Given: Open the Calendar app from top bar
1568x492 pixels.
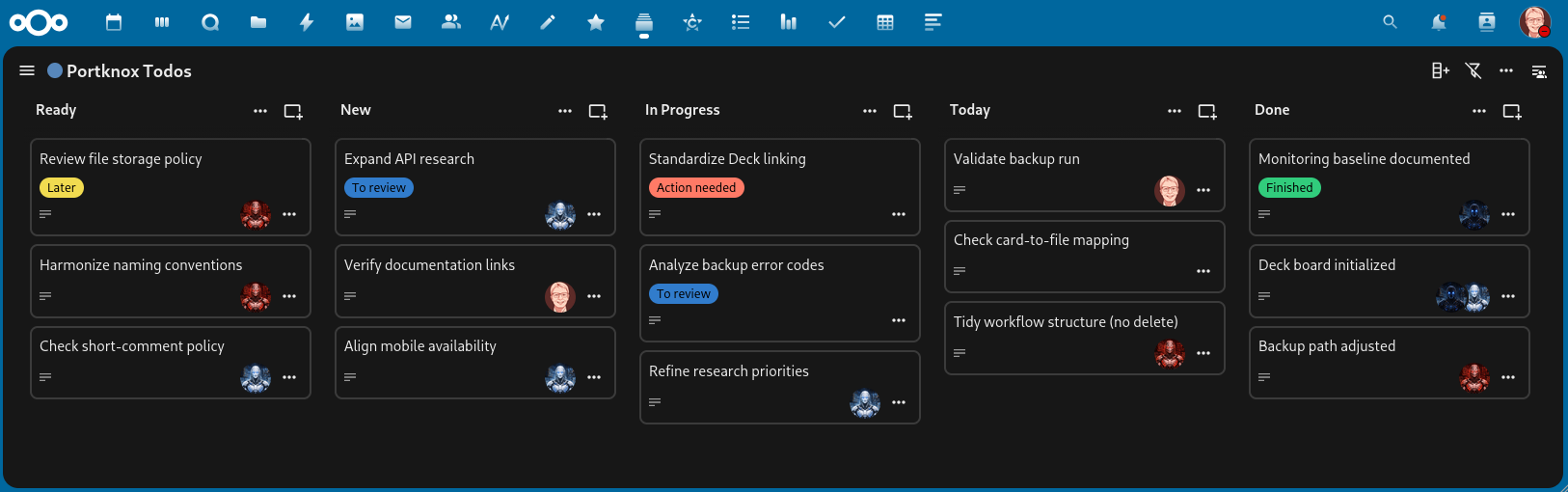Looking at the screenshot, I should (114, 22).
